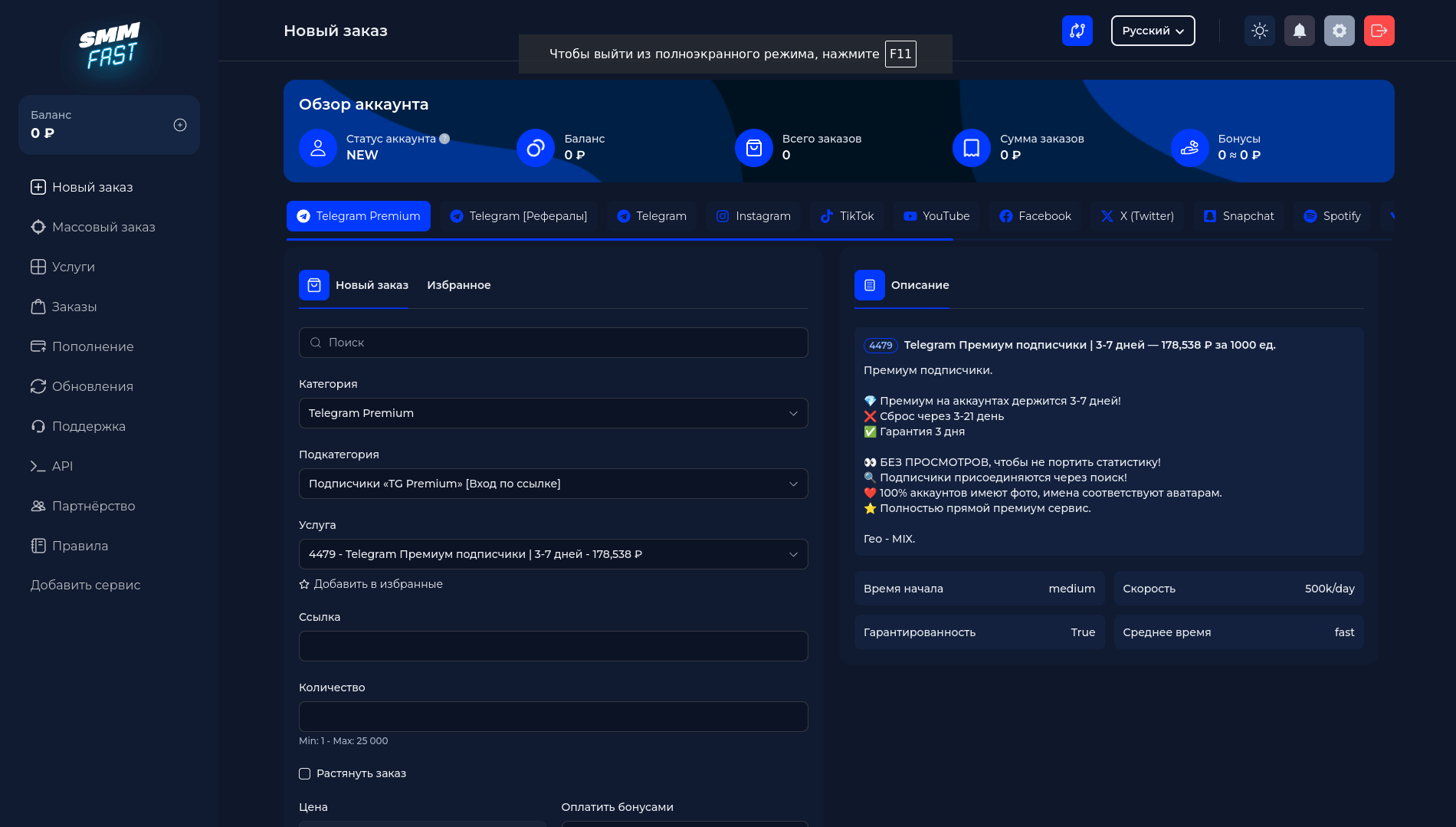Click the sun theme toggle icon
1456x827 pixels.
click(1259, 31)
